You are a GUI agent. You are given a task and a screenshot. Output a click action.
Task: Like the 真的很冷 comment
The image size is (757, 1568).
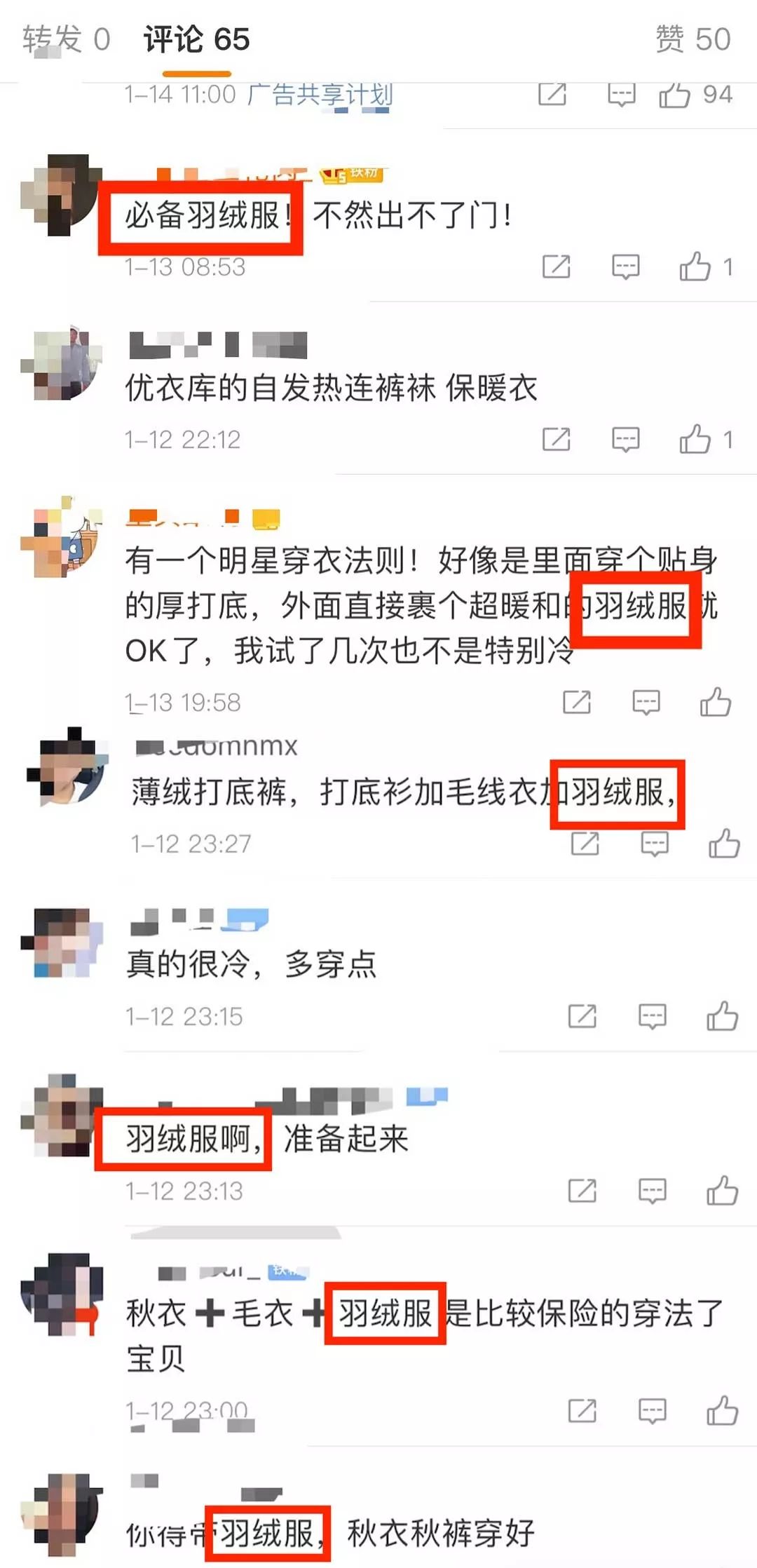[x=722, y=1015]
